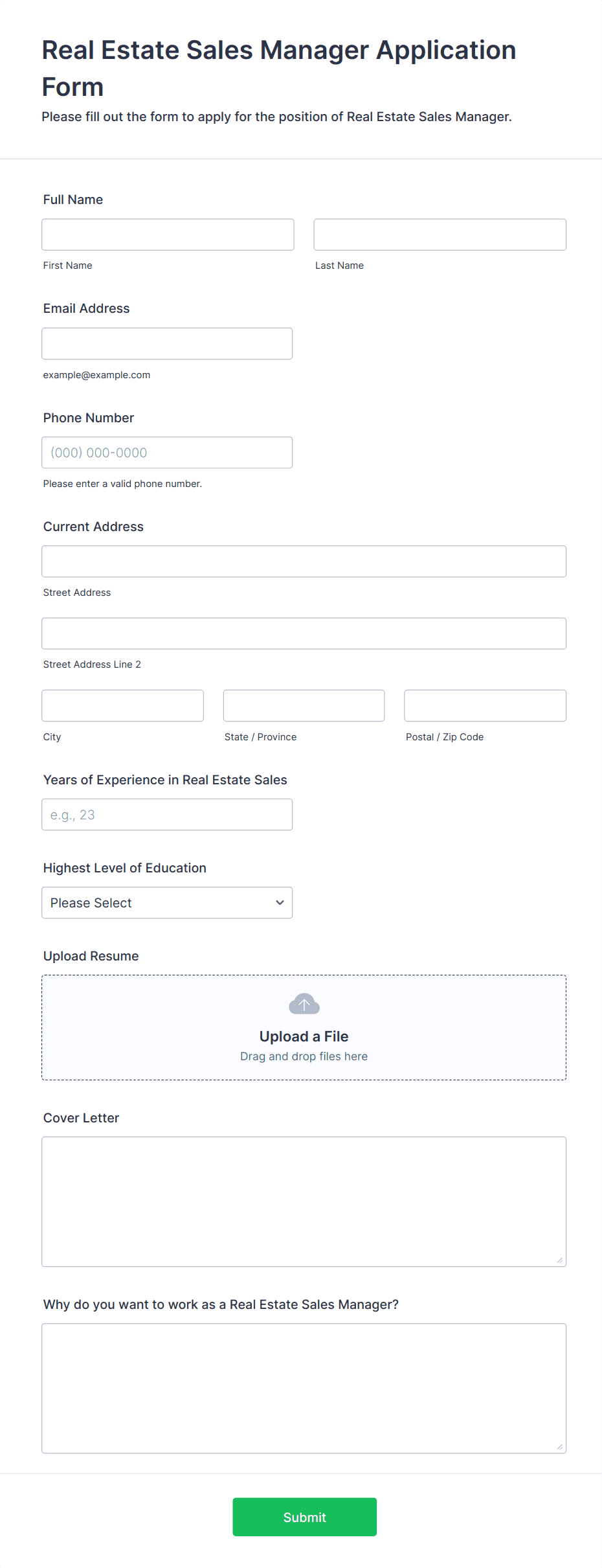Click the Drag and drop files here text
Screen dimensions: 602x1568
tap(304, 1056)
